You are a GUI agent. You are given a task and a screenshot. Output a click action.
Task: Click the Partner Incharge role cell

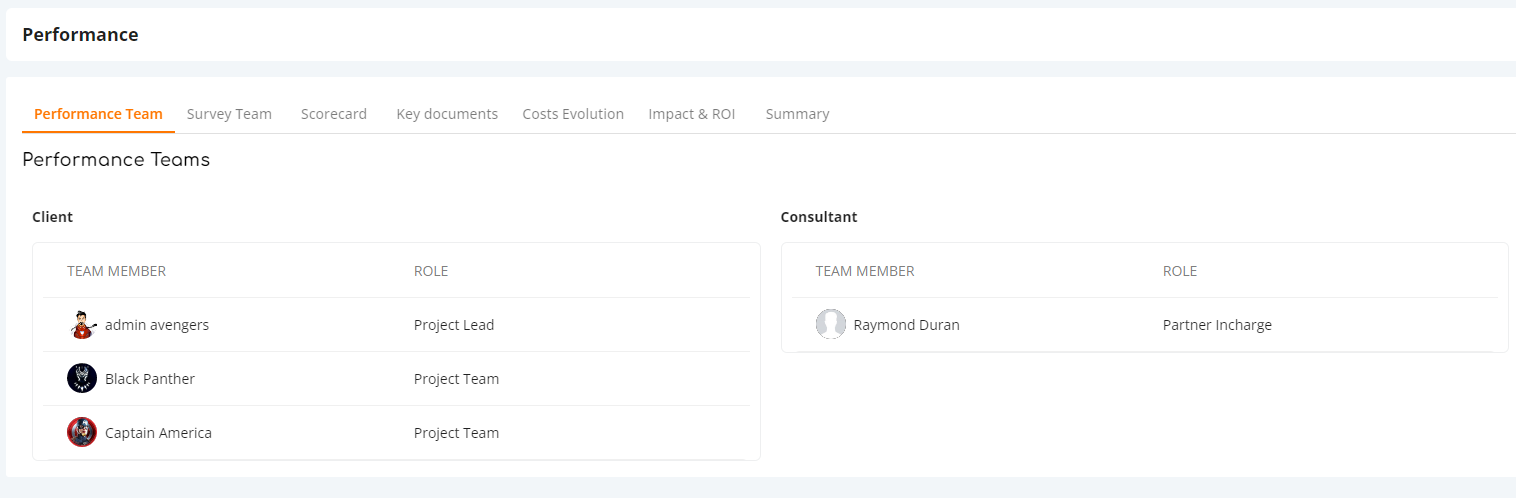point(1217,325)
